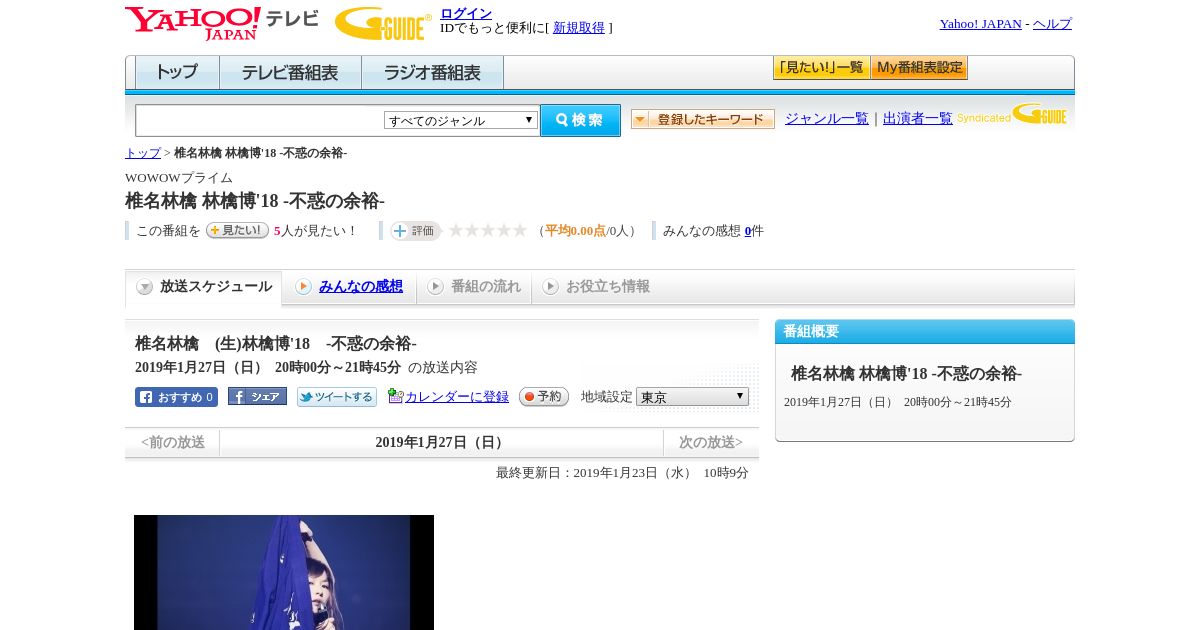Image resolution: width=1200 pixels, height=630 pixels.
Task: Click the G-GUIDE logo in header
Action: point(383,23)
